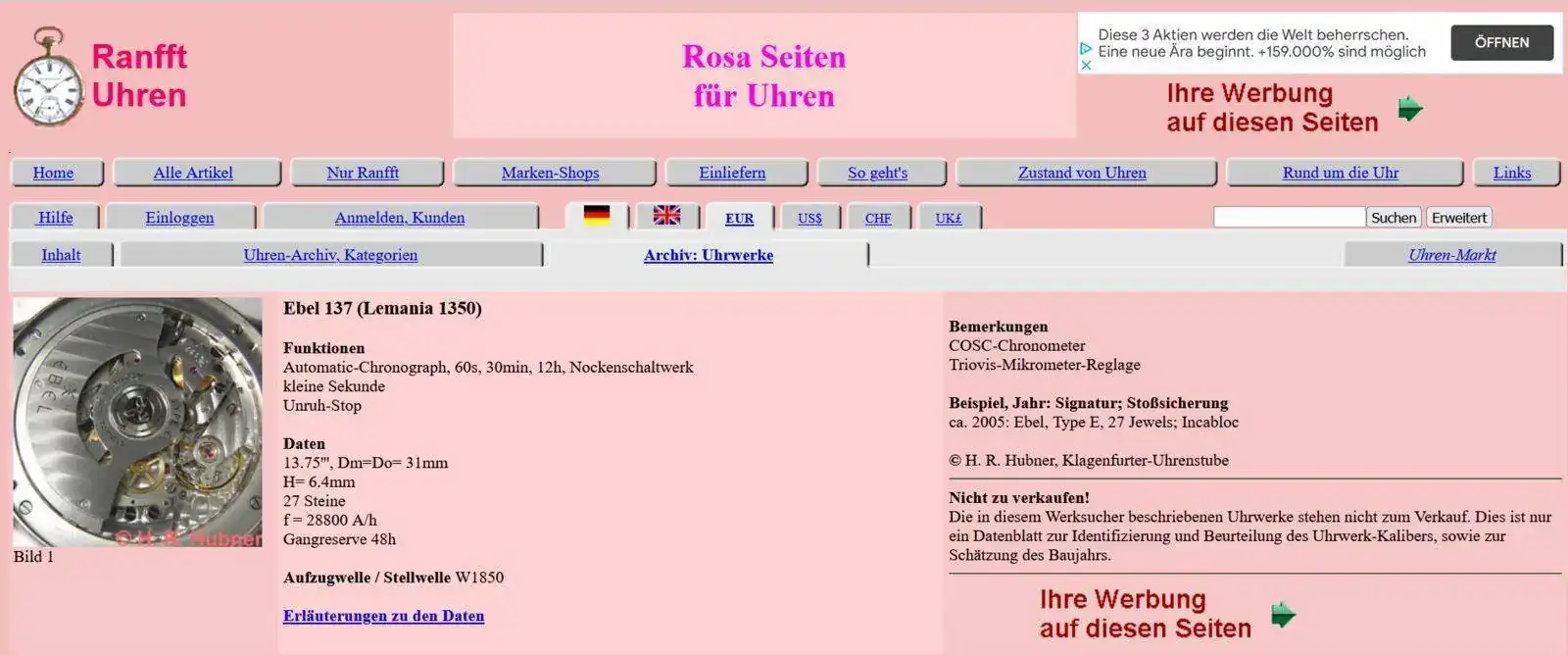
Task: Switch currency to US$
Action: coord(809,218)
